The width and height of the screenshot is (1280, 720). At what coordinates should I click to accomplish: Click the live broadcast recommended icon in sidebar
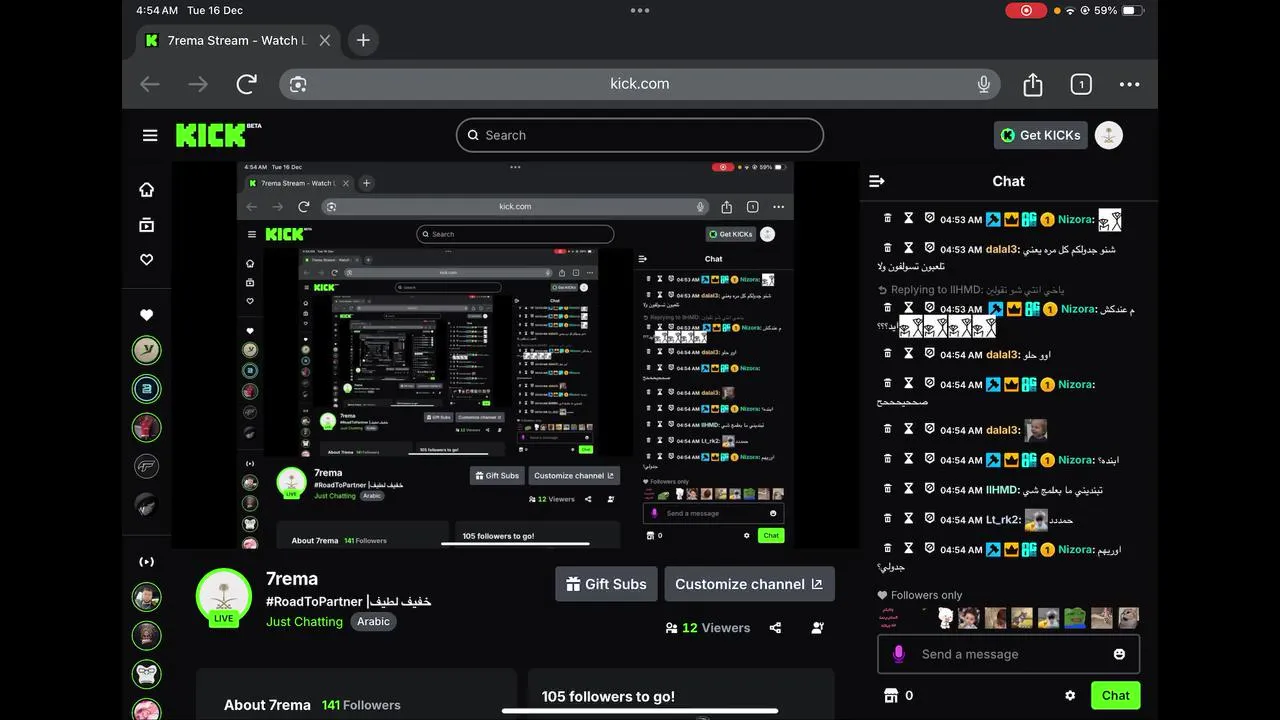pos(146,562)
